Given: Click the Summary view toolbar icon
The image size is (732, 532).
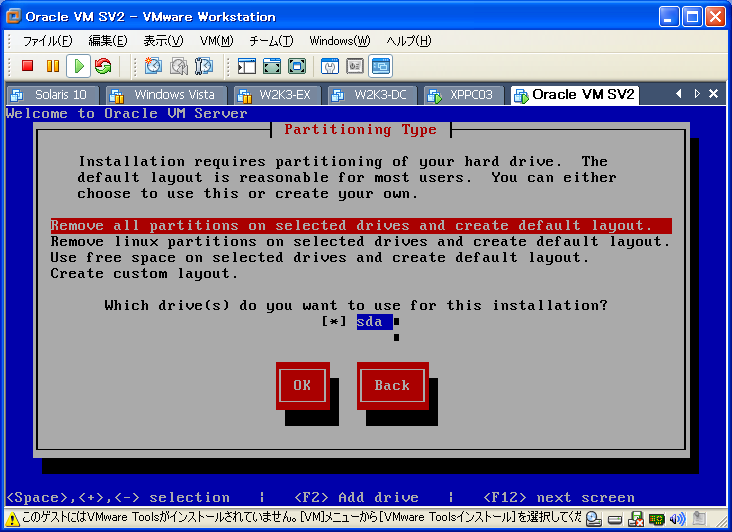Looking at the screenshot, I should [330, 66].
